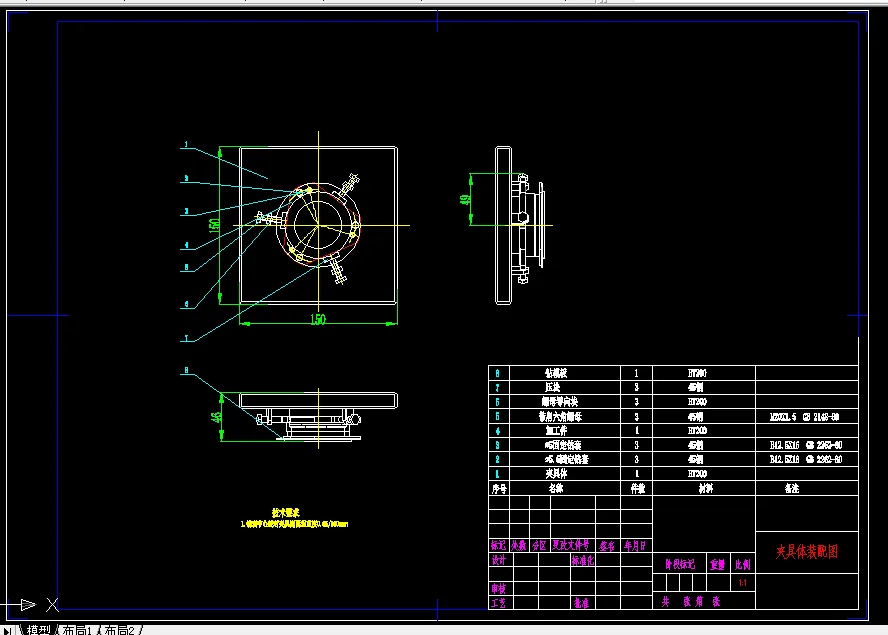Select part name 加工件 in row 4

tap(557, 431)
